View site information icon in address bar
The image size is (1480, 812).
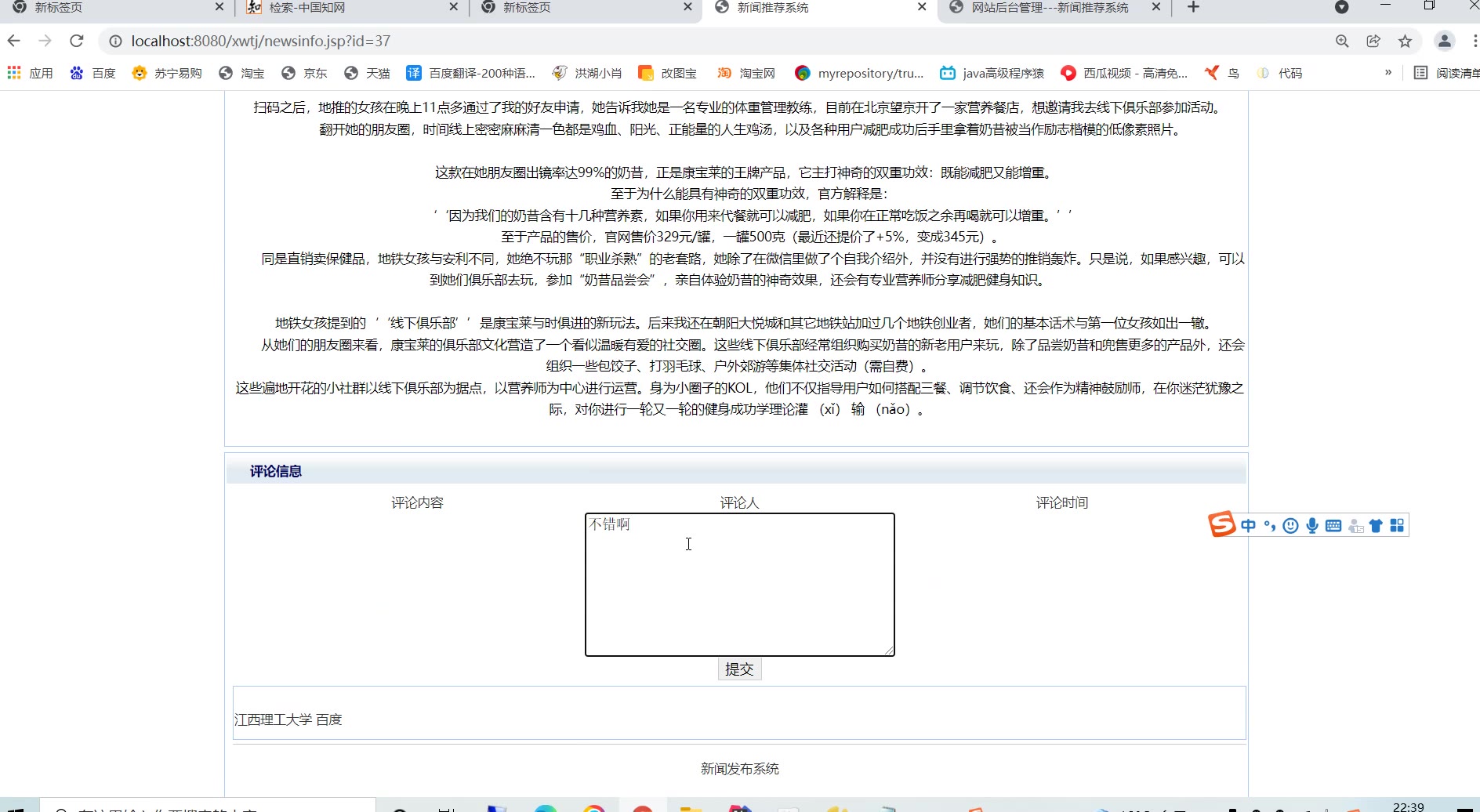pyautogui.click(x=115, y=41)
